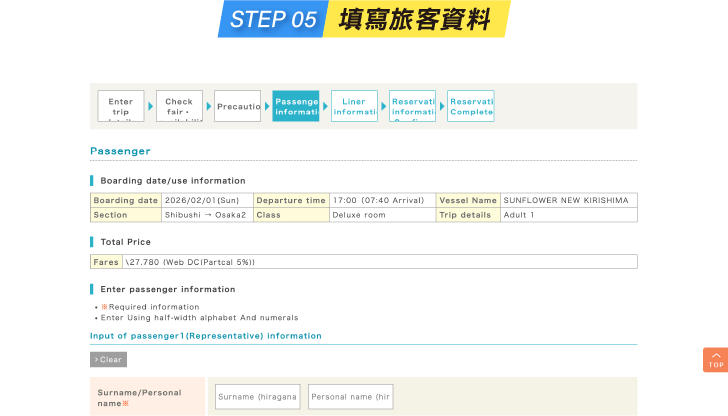Viewport: 728px width, 416px height.
Task: Go to the Enter trip details step
Action: [121, 106]
